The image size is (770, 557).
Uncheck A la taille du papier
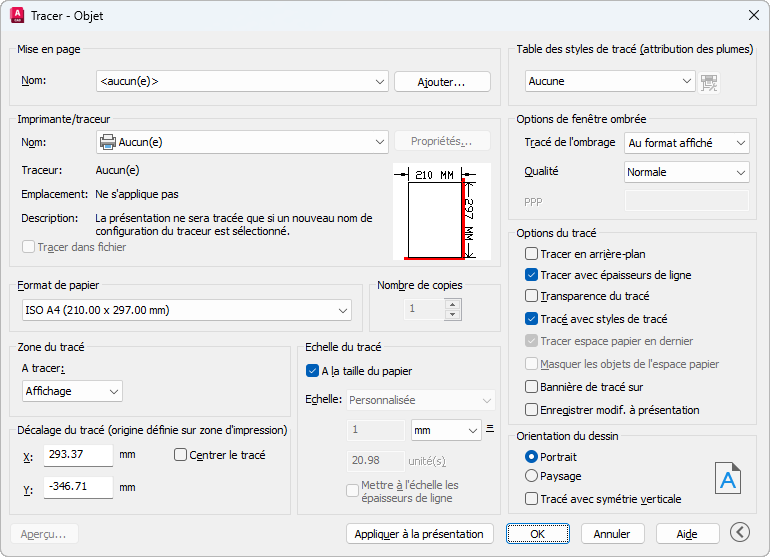(x=312, y=371)
